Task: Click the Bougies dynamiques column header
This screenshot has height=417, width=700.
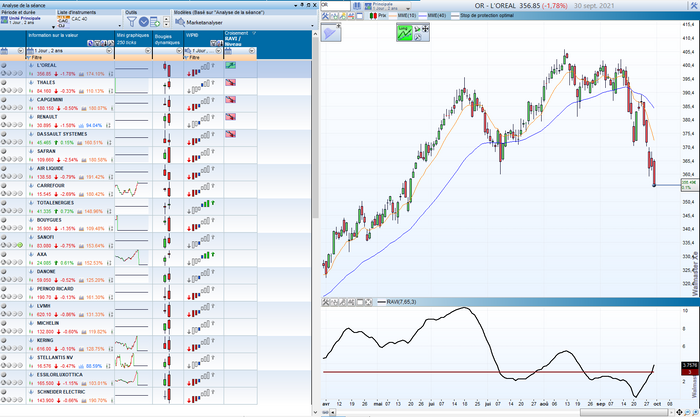Action: coord(168,38)
